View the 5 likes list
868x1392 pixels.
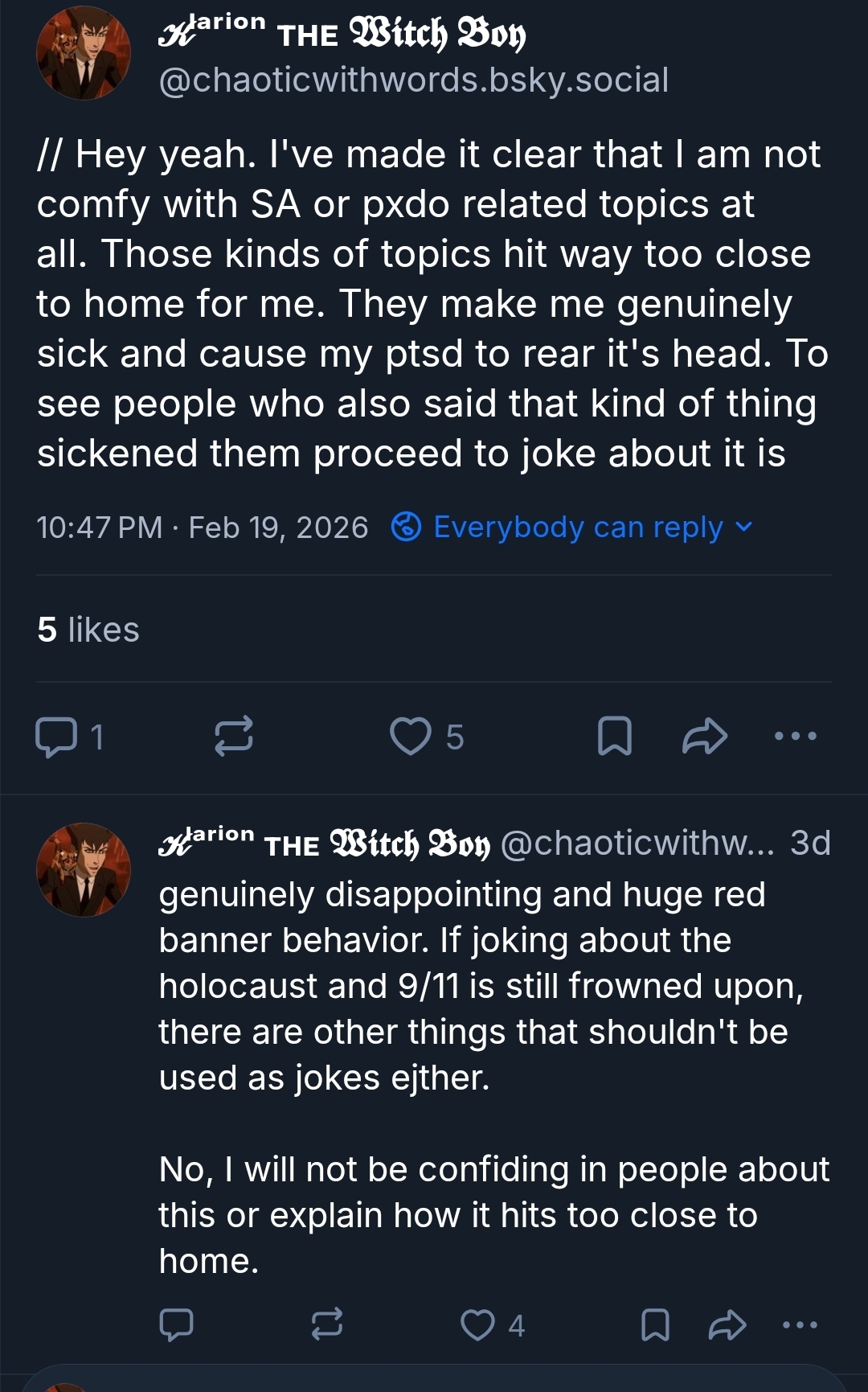tap(88, 630)
